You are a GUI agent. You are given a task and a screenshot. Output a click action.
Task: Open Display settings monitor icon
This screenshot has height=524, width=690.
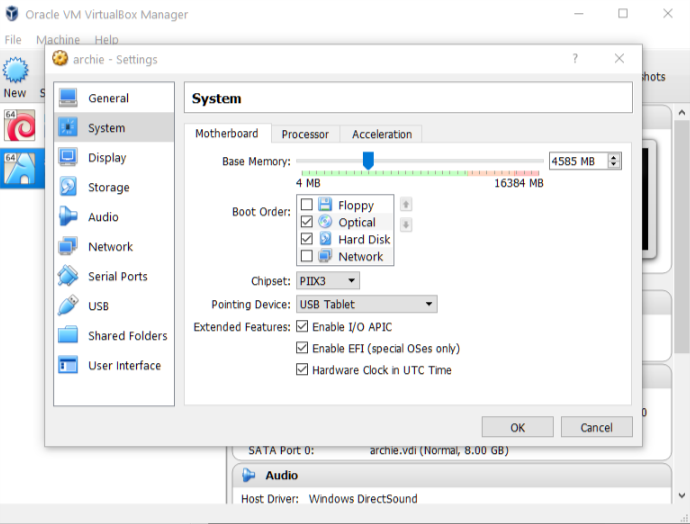pyautogui.click(x=68, y=157)
